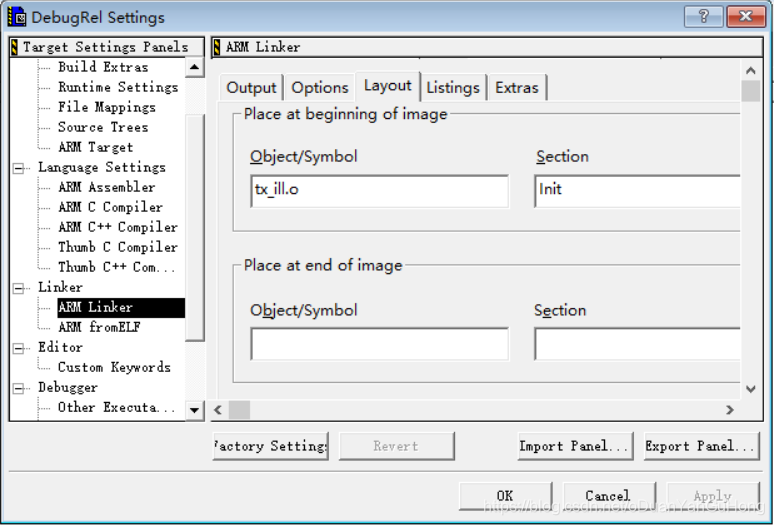Select Thumb C Compiler panel

coord(118,247)
